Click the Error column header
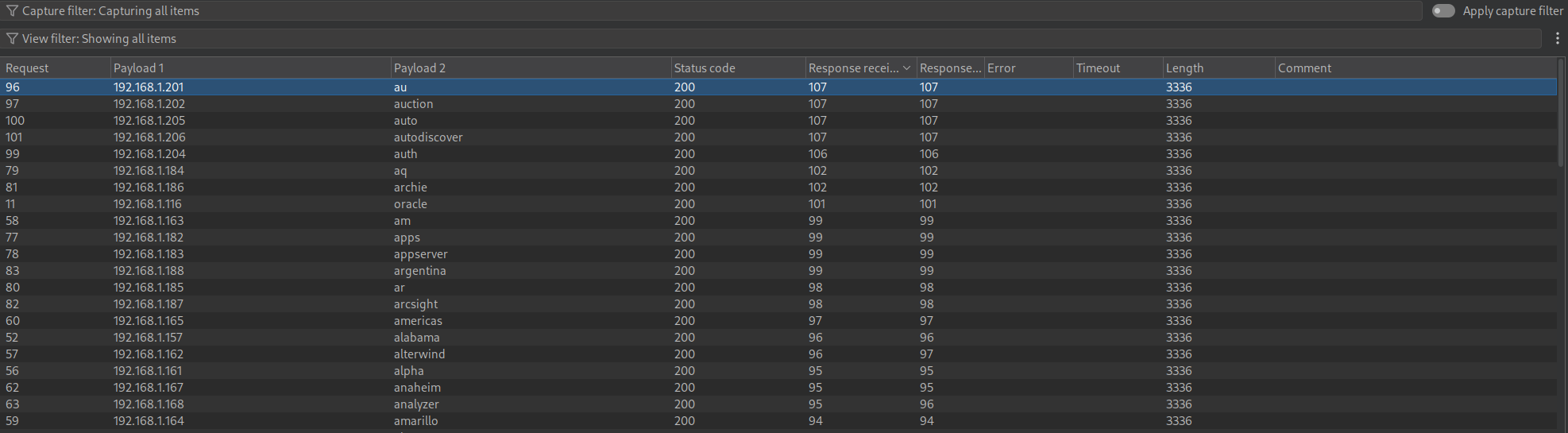The width and height of the screenshot is (1568, 433). [1002, 68]
